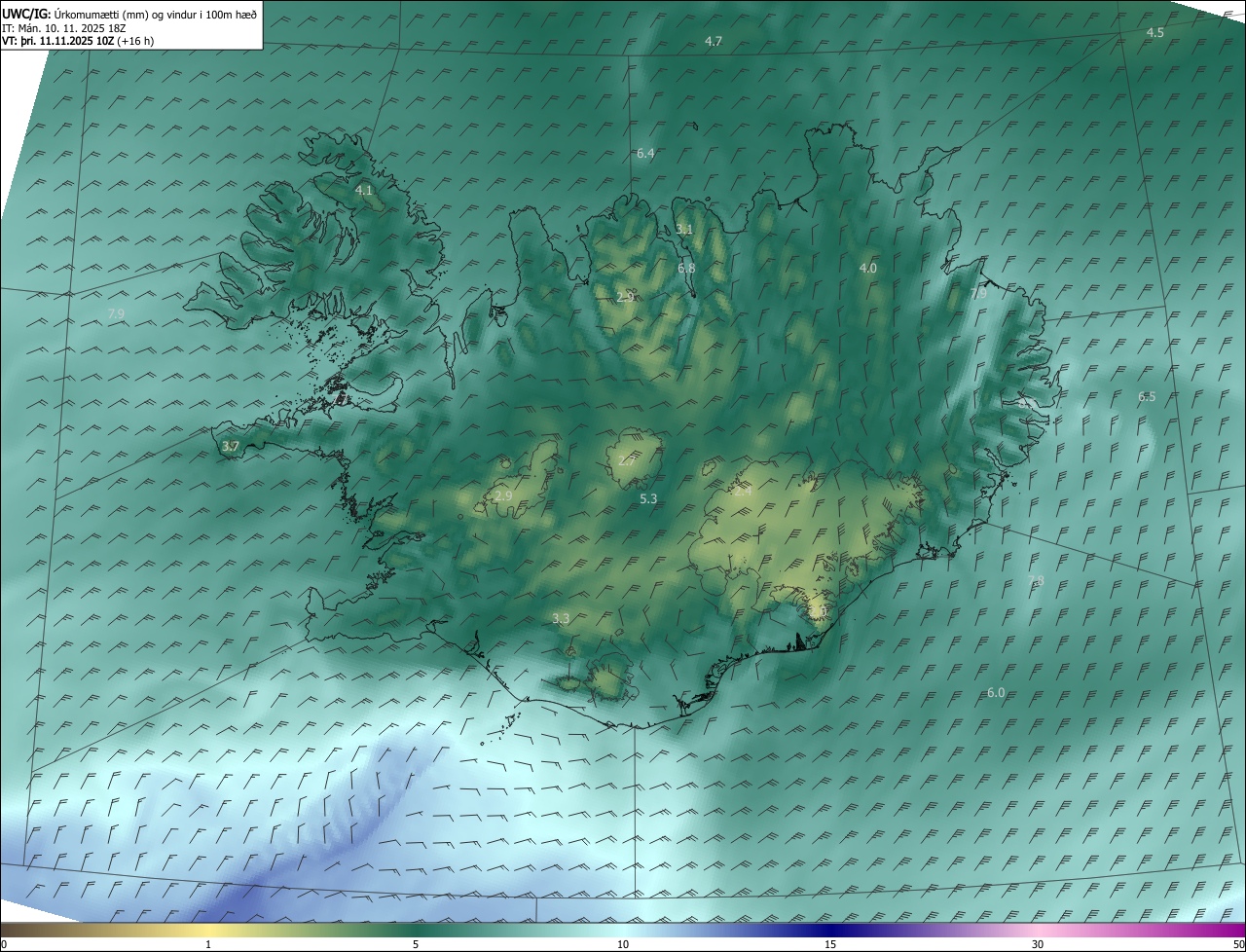
Task: Click the 7.9 value on the east coast
Action: click(x=978, y=292)
